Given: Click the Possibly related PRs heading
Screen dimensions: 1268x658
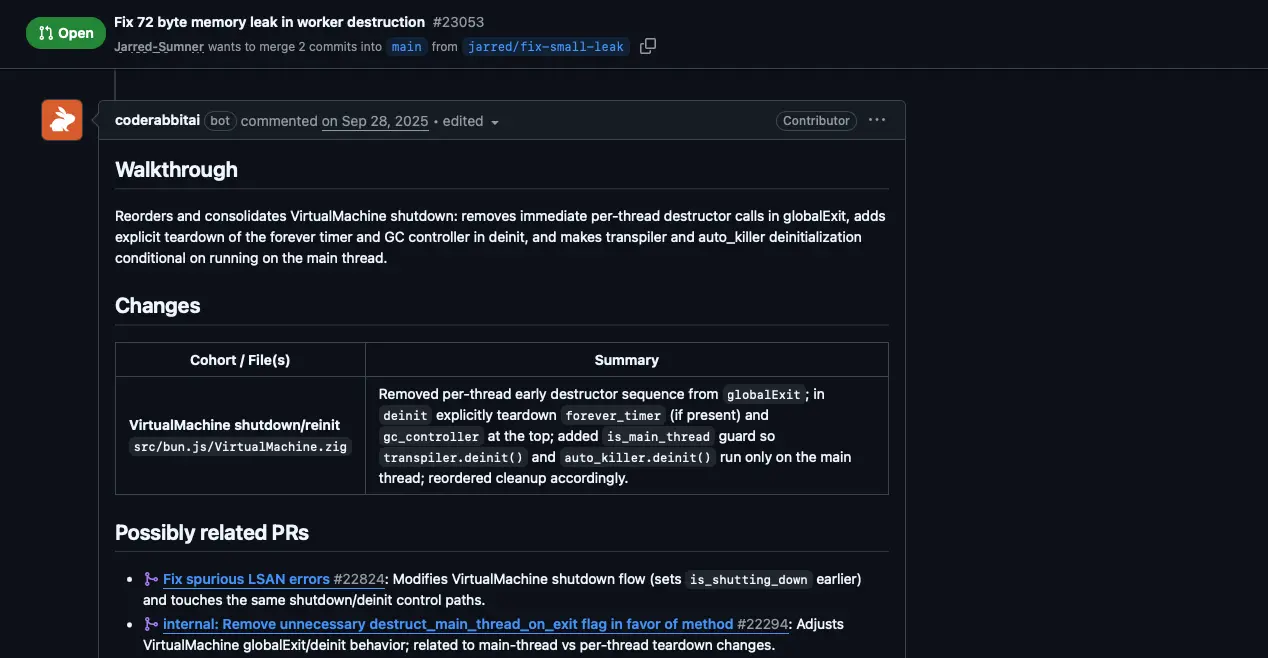Looking at the screenshot, I should (x=211, y=533).
